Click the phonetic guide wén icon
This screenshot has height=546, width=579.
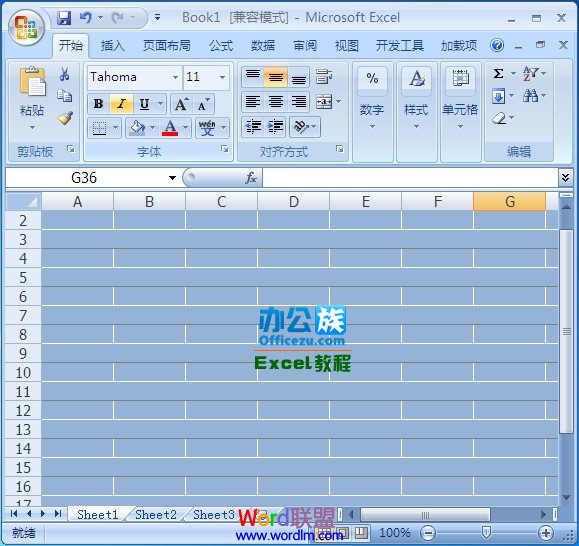click(207, 127)
